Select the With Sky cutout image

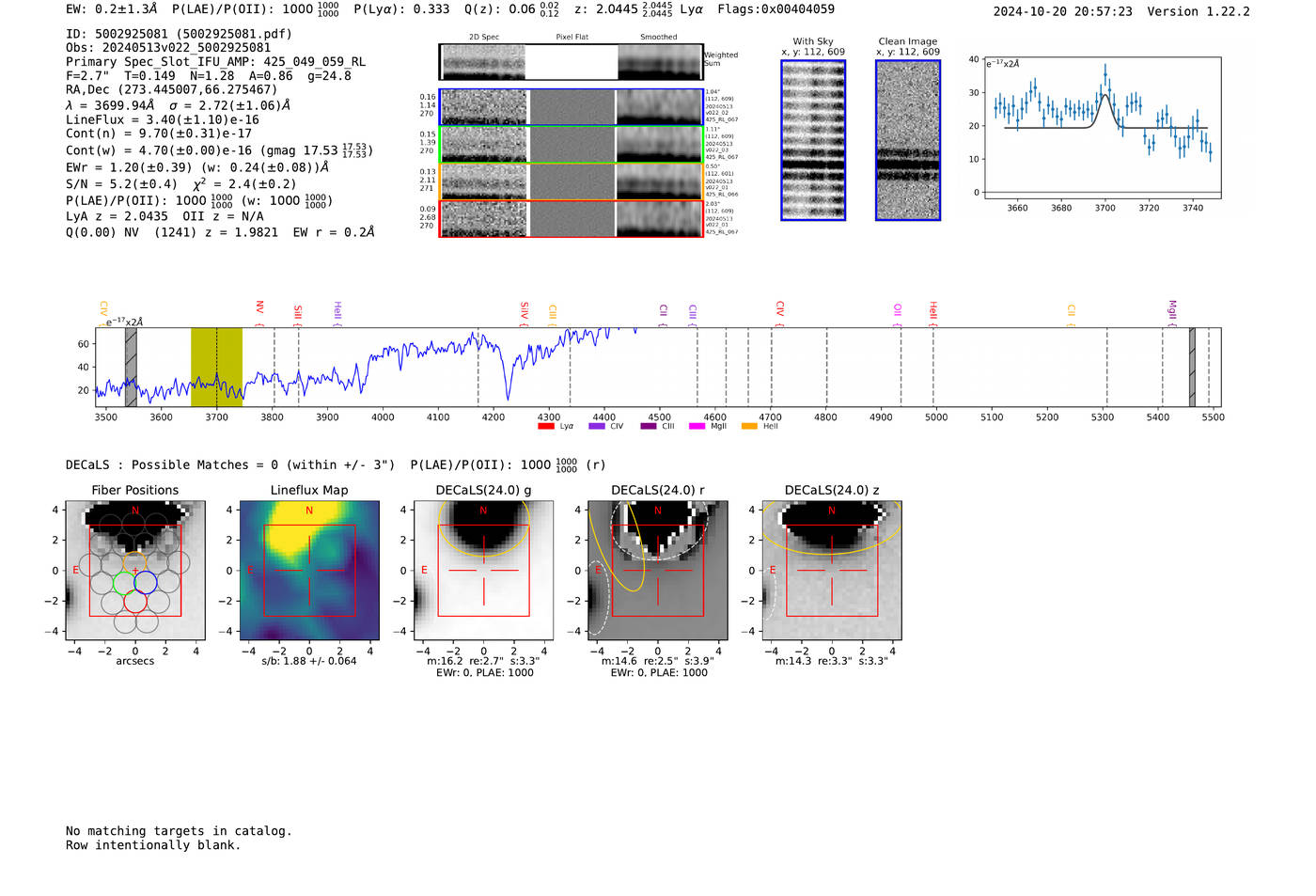(813, 140)
